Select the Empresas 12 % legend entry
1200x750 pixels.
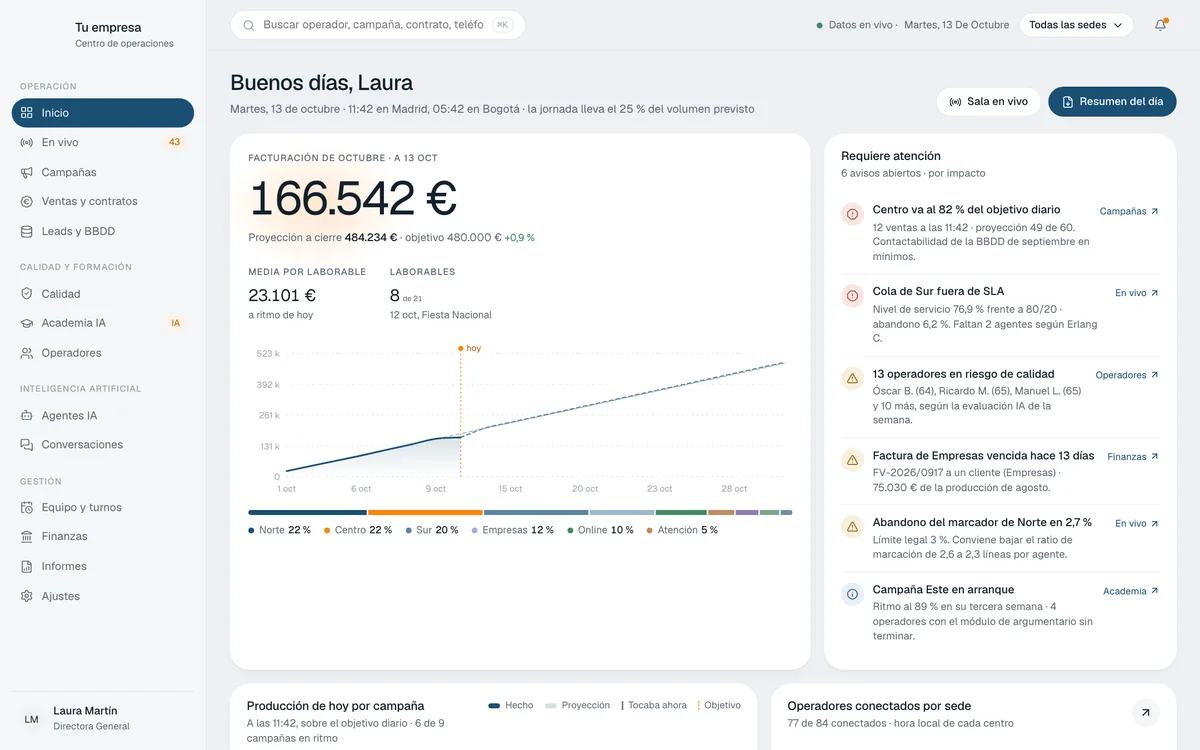coord(513,530)
